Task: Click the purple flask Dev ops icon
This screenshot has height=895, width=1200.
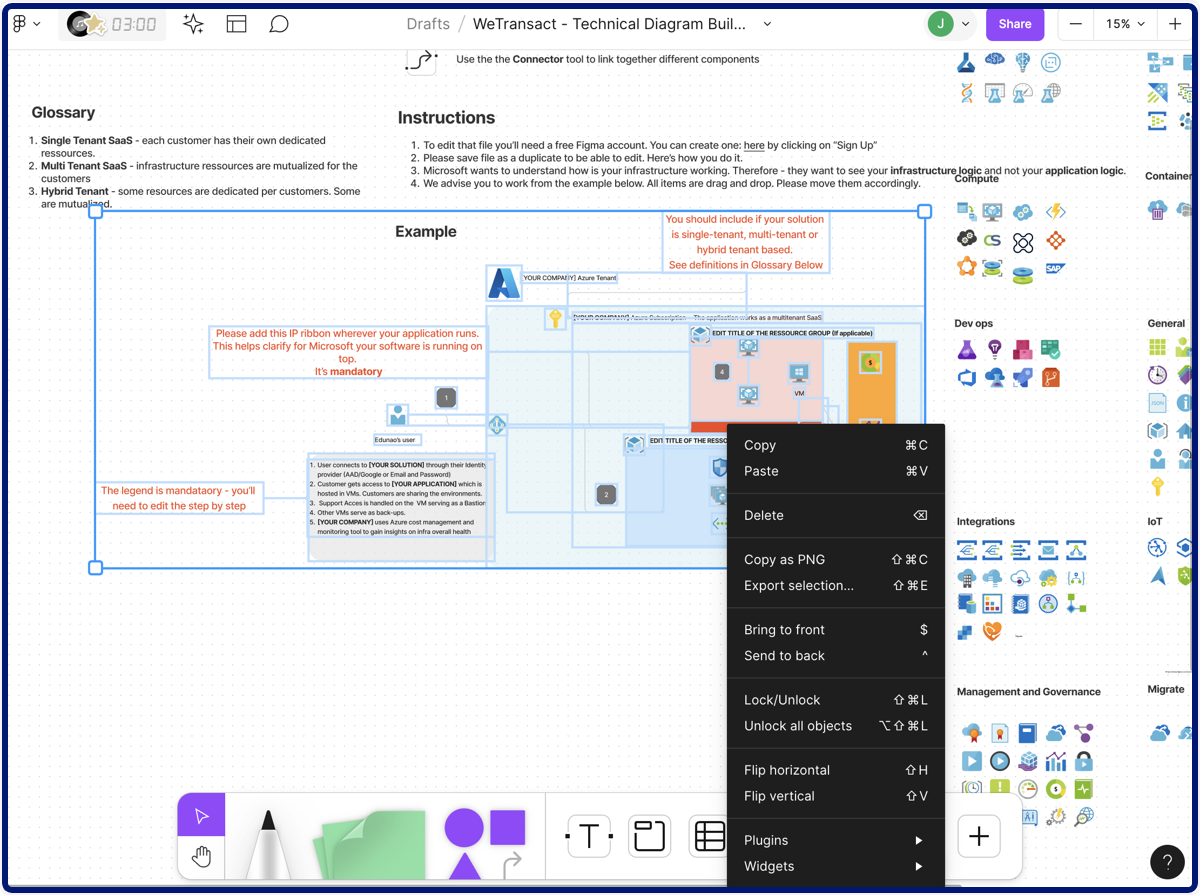Action: (x=966, y=349)
